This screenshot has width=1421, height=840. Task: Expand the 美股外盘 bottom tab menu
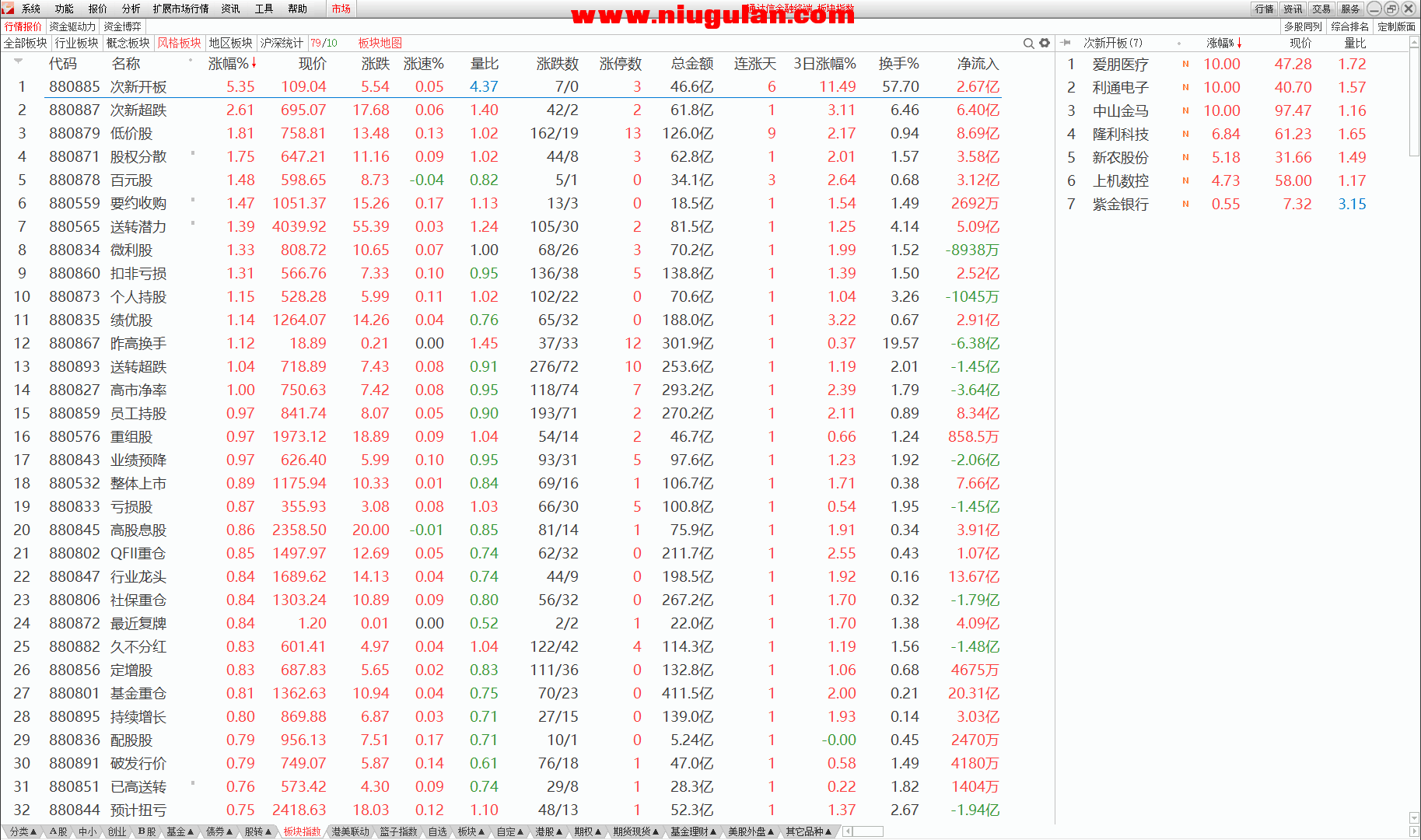[x=751, y=831]
